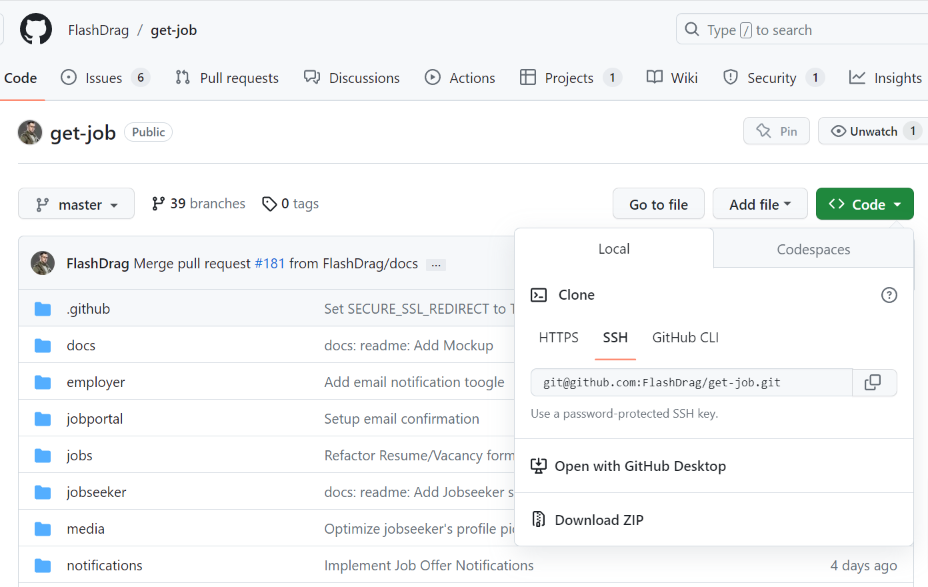Toggle the green Code dropdown button
928x587 pixels.
[x=865, y=204]
